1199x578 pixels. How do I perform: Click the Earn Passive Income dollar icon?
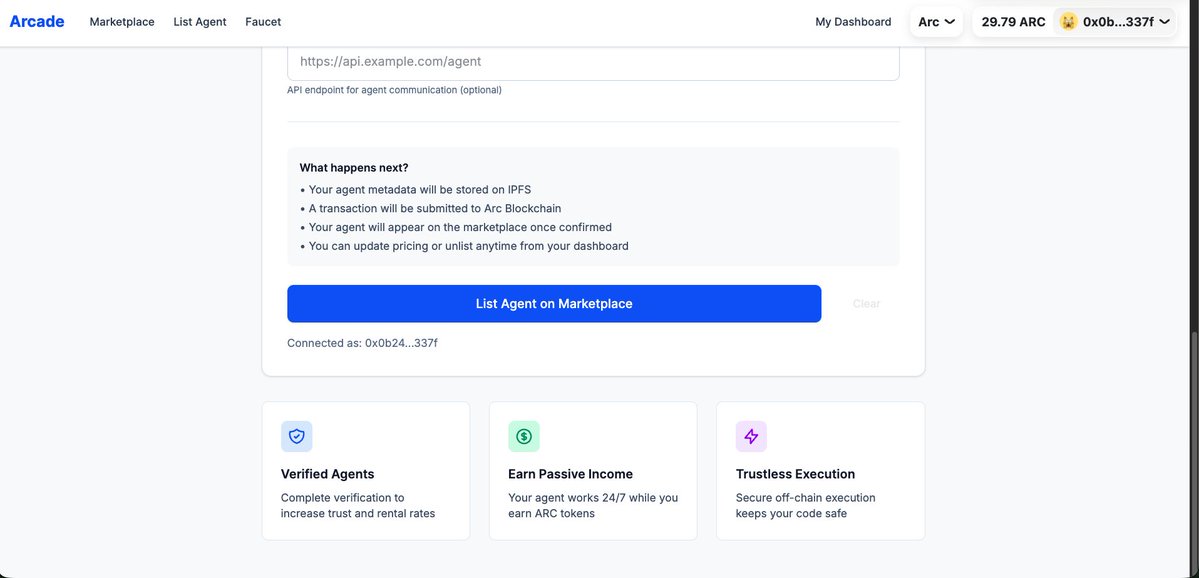click(524, 437)
